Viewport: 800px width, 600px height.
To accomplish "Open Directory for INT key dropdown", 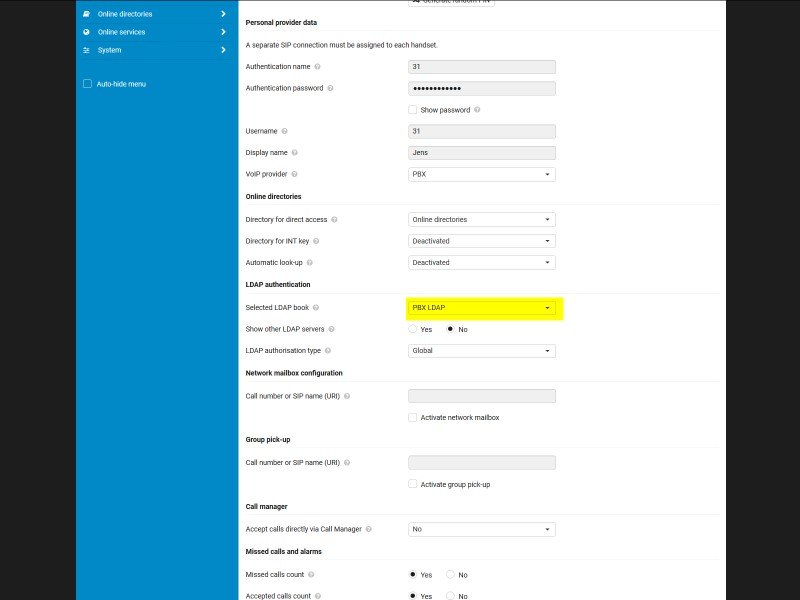I will 482,241.
